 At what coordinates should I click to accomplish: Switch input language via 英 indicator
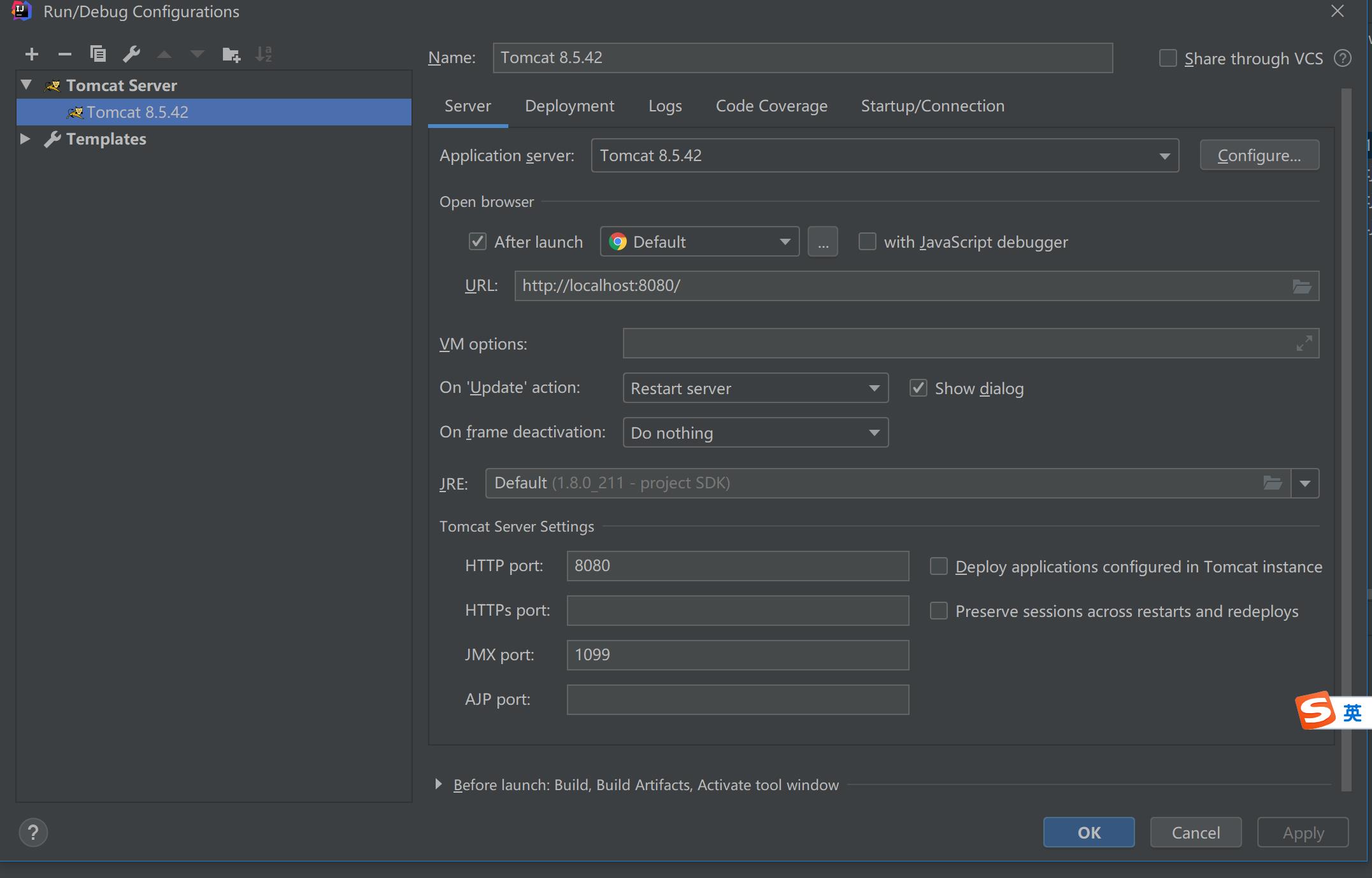click(1352, 712)
